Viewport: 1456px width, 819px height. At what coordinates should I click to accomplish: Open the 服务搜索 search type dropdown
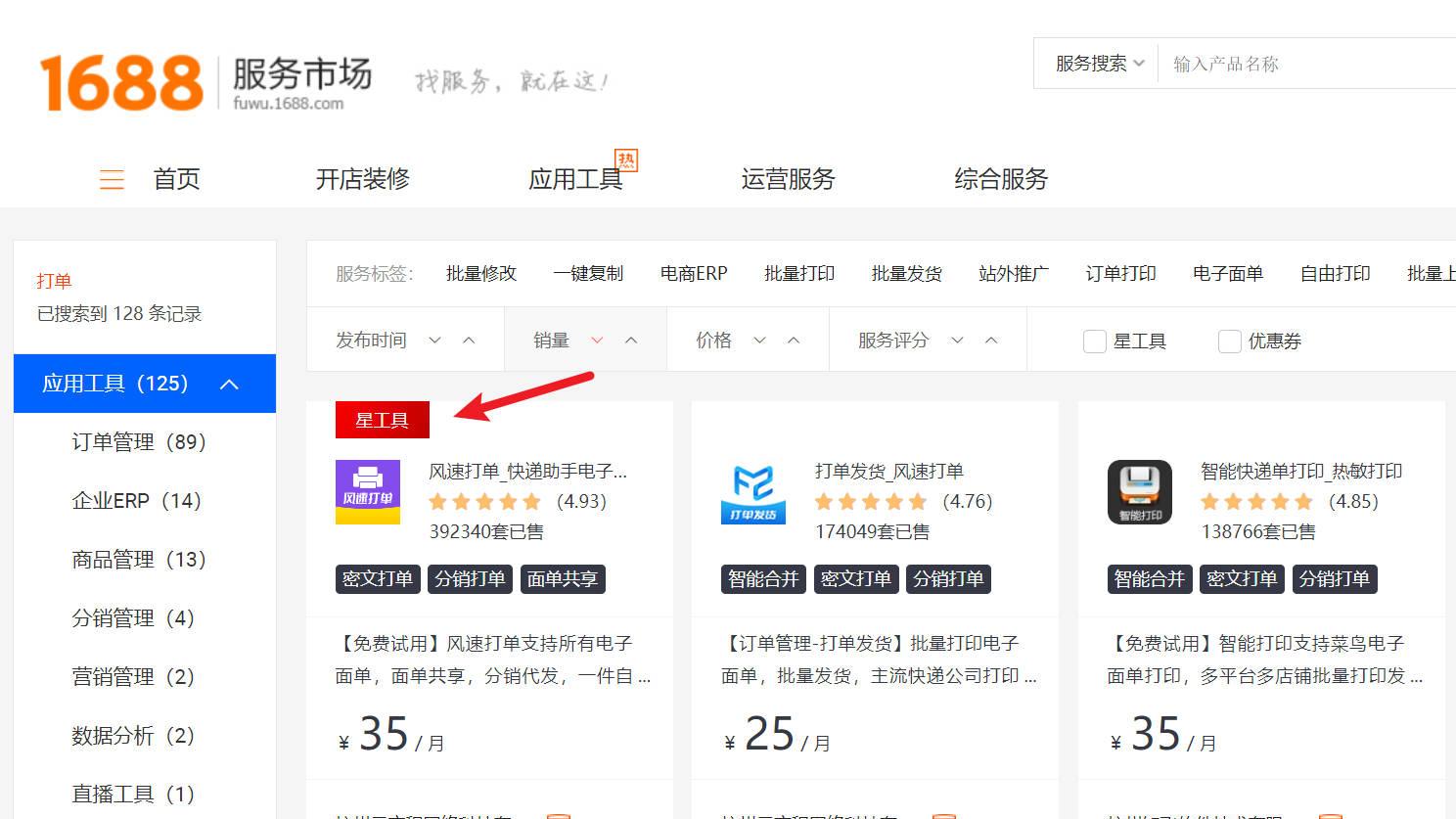click(x=1100, y=64)
